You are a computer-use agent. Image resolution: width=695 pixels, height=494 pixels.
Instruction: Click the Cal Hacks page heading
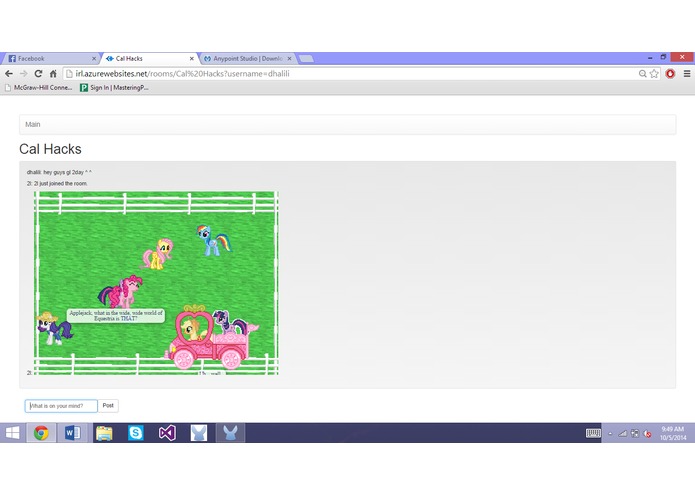[x=50, y=149]
